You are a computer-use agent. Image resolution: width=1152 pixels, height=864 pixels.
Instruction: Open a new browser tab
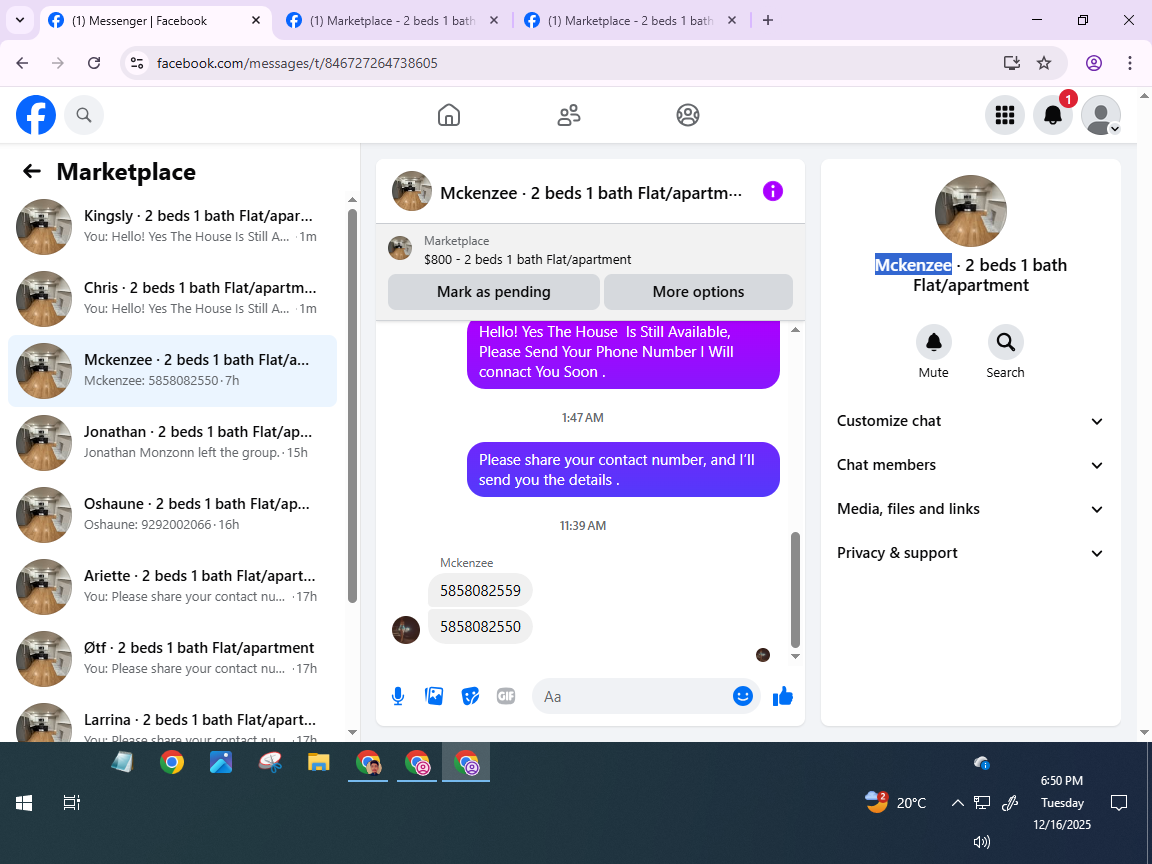[x=768, y=21]
